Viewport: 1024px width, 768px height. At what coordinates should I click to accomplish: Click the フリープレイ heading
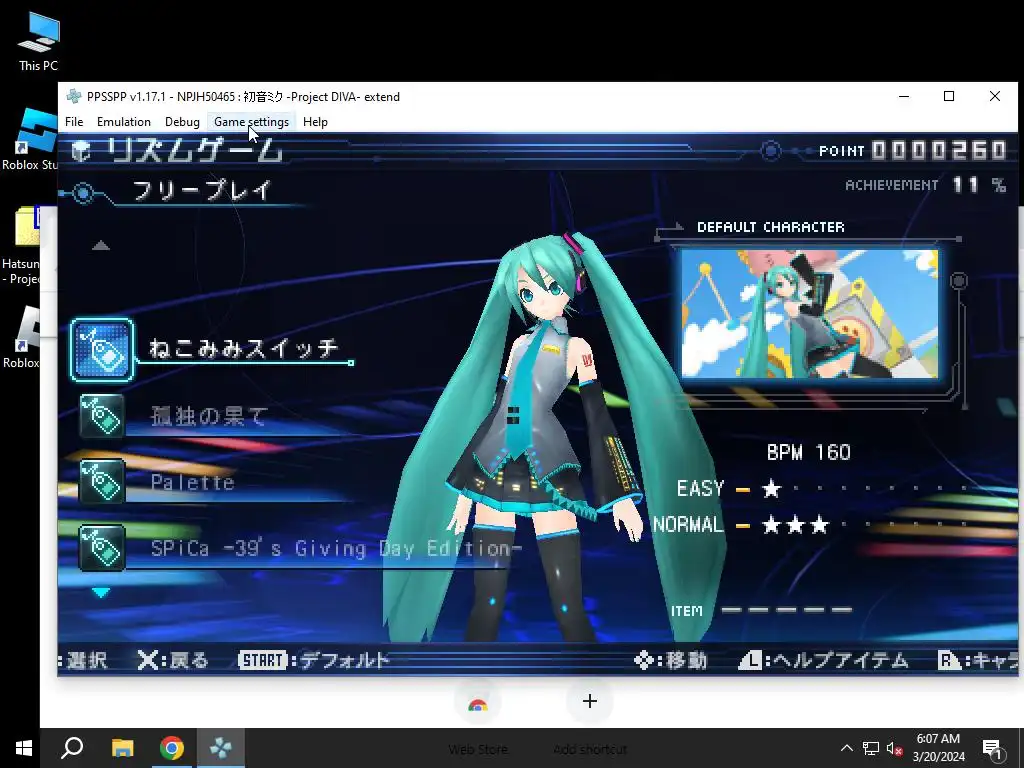coord(202,191)
